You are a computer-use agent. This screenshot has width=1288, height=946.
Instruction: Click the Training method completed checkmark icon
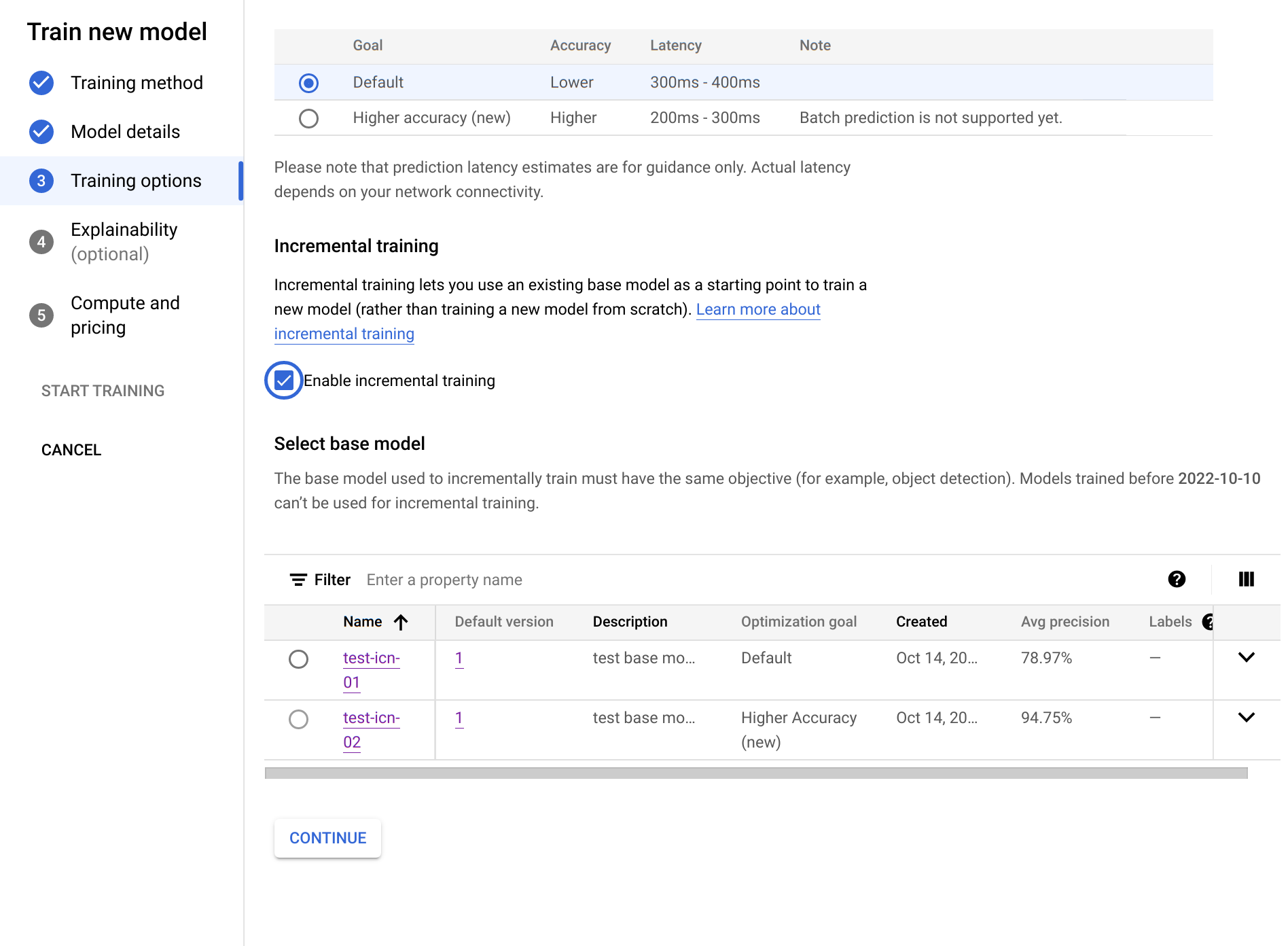(41, 83)
